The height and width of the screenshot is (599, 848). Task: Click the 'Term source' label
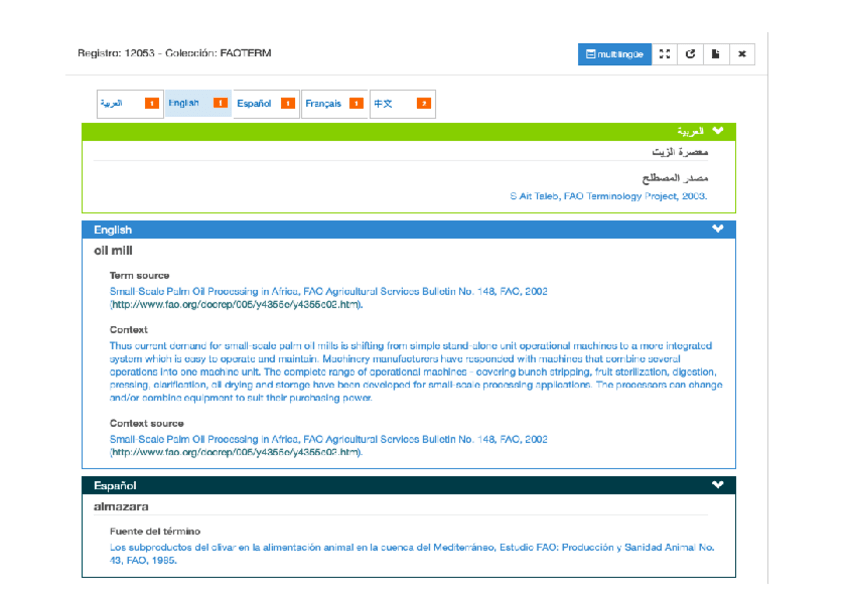(x=140, y=276)
